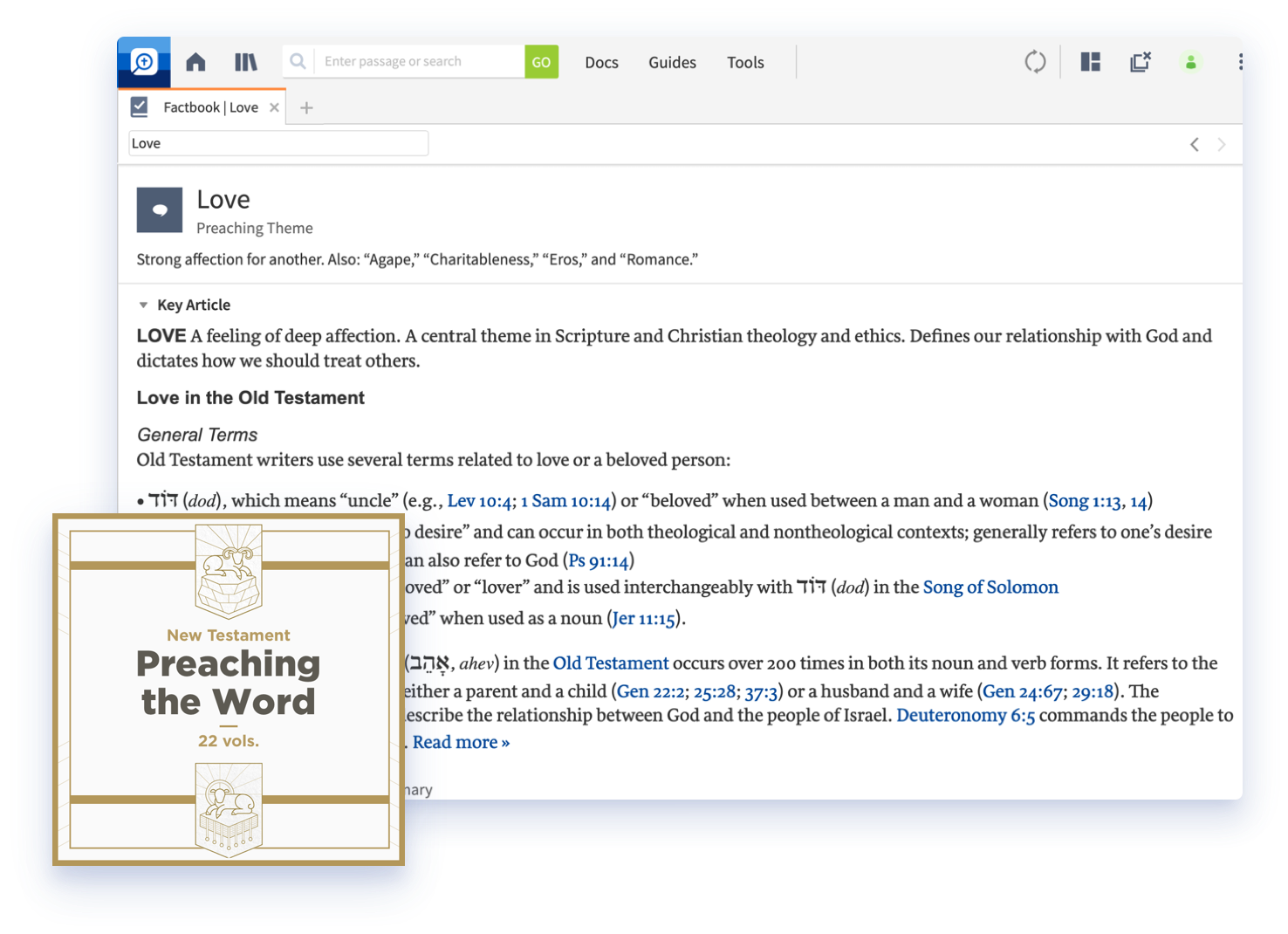
Task: Click the 'General Terms' subheading
Action: click(197, 435)
